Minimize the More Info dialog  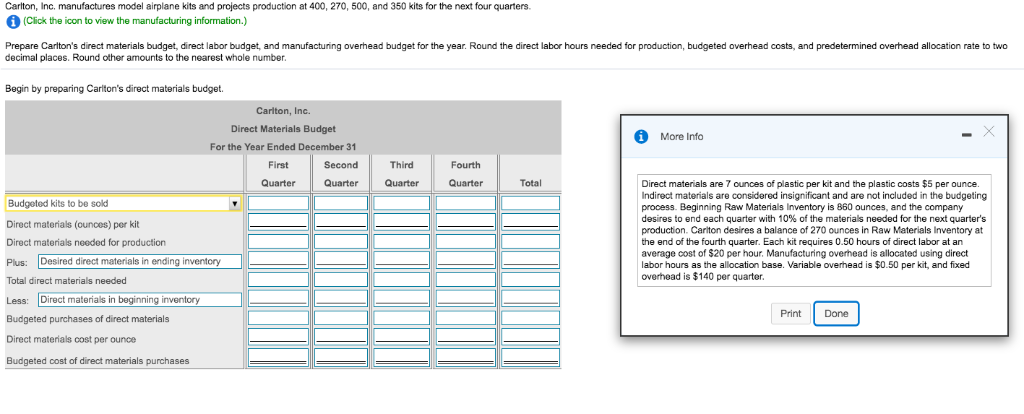click(x=967, y=136)
